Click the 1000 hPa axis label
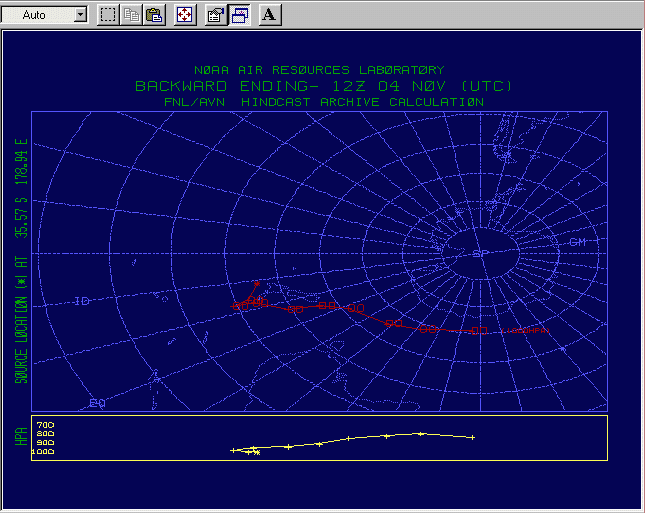645x513 pixels. coord(43,452)
